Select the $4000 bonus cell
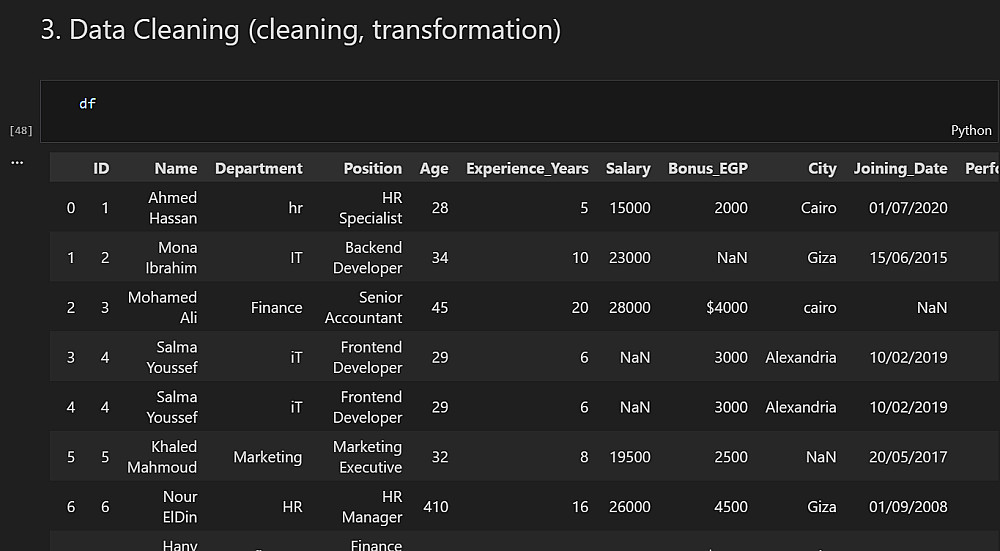Image resolution: width=1000 pixels, height=551 pixels. click(x=726, y=307)
